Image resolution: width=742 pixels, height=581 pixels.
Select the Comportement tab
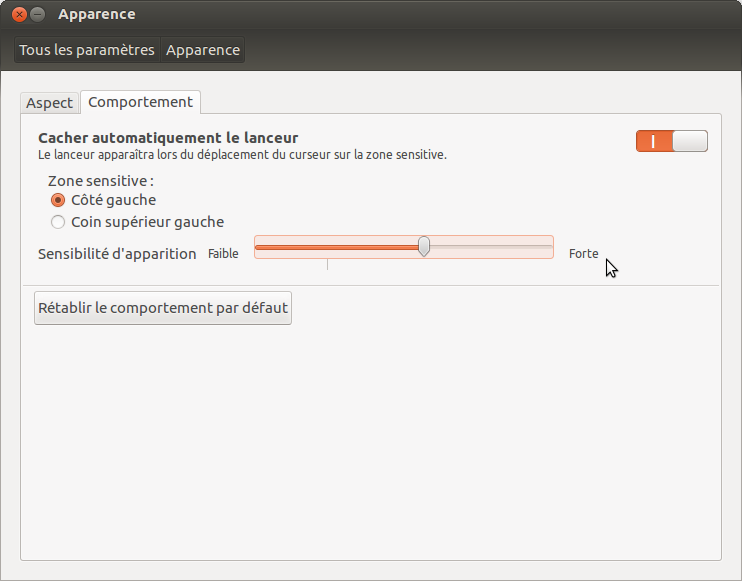click(x=140, y=102)
